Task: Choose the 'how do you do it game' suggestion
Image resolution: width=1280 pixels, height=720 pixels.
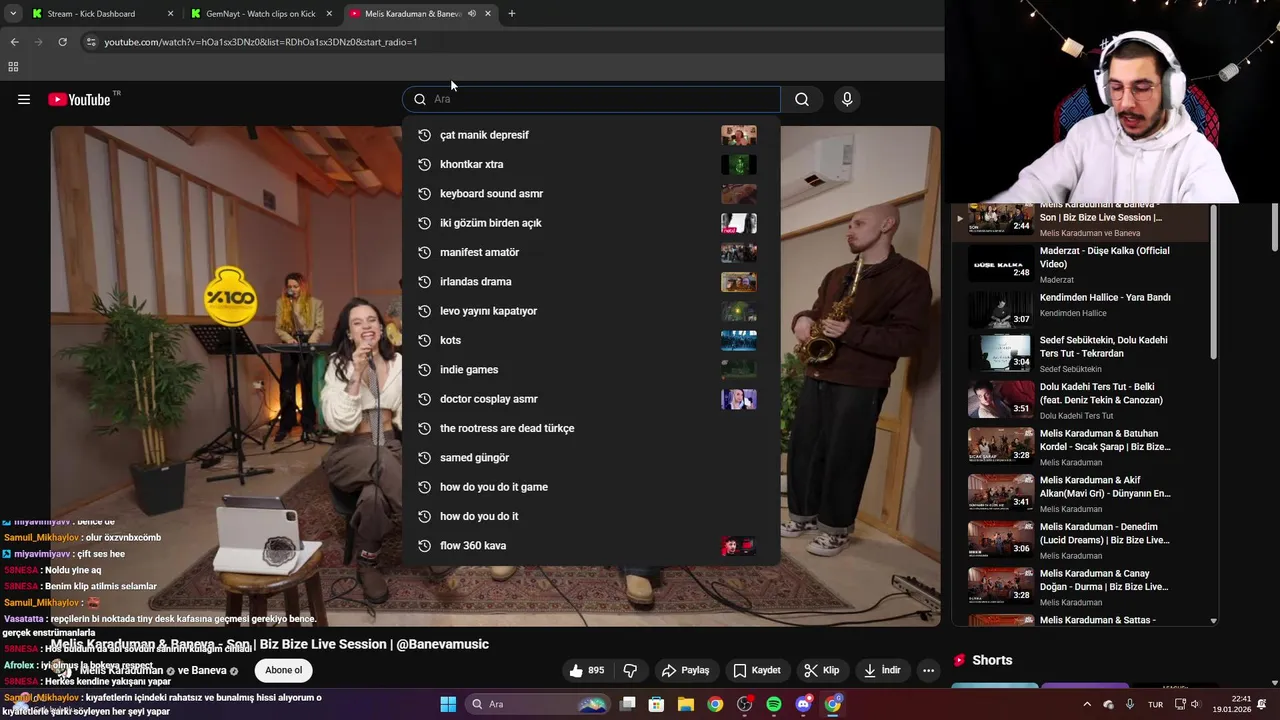Action: point(591,487)
